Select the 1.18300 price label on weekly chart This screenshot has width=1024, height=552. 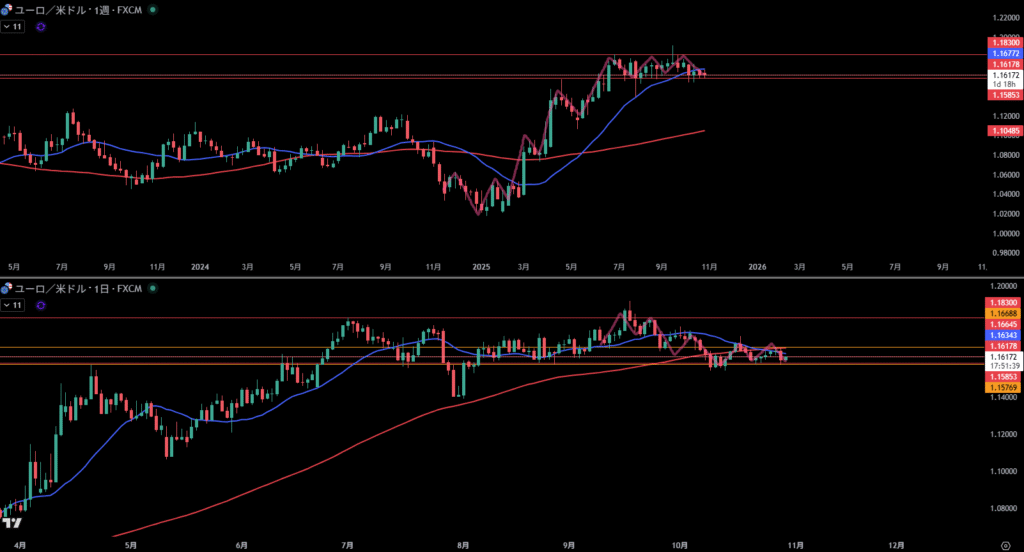point(1003,42)
